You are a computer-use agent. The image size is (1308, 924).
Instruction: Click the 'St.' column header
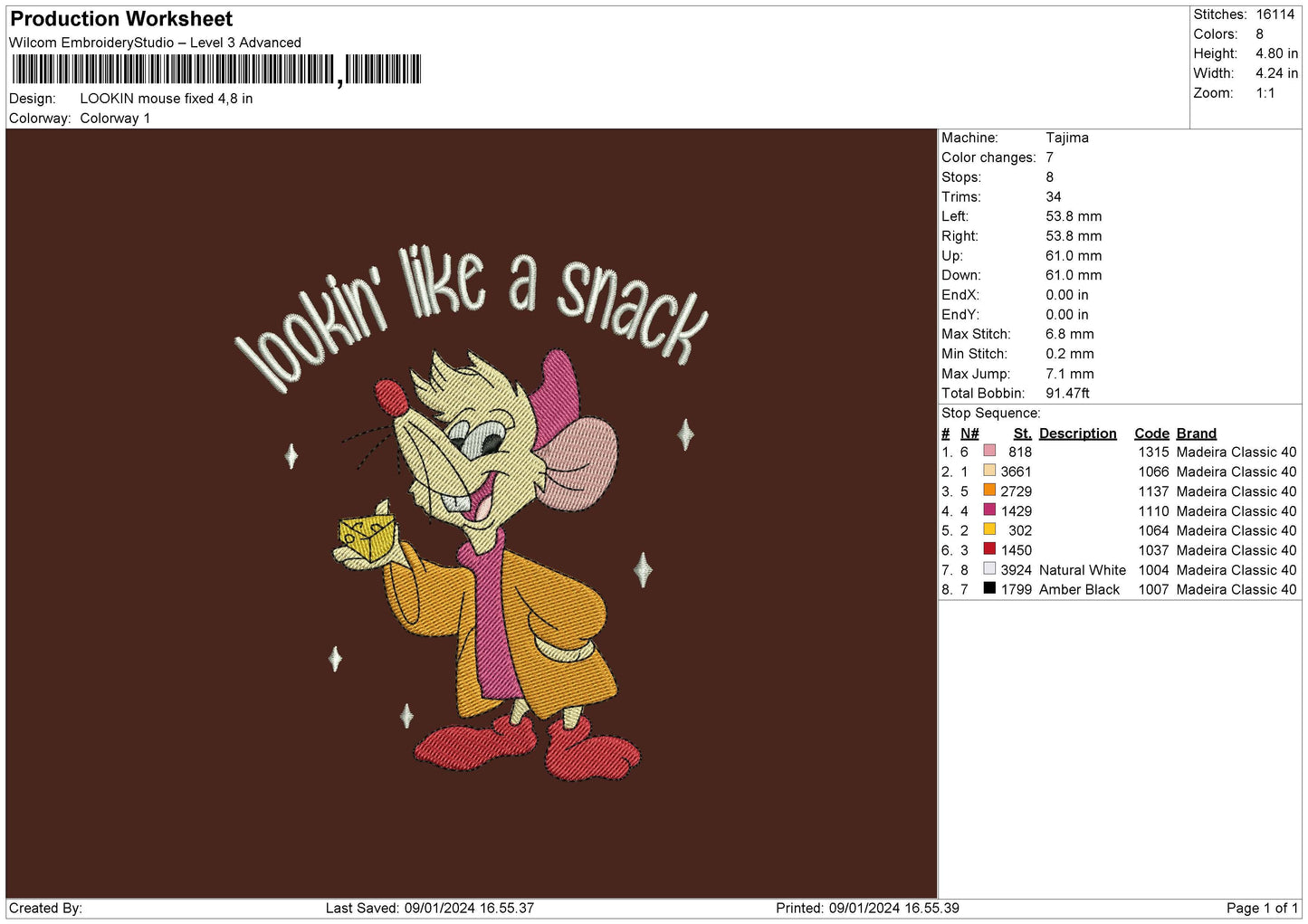1022,433
